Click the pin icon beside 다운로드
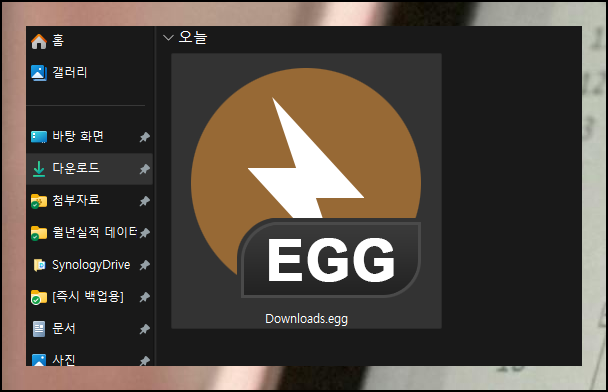608x392 pixels. (x=145, y=169)
